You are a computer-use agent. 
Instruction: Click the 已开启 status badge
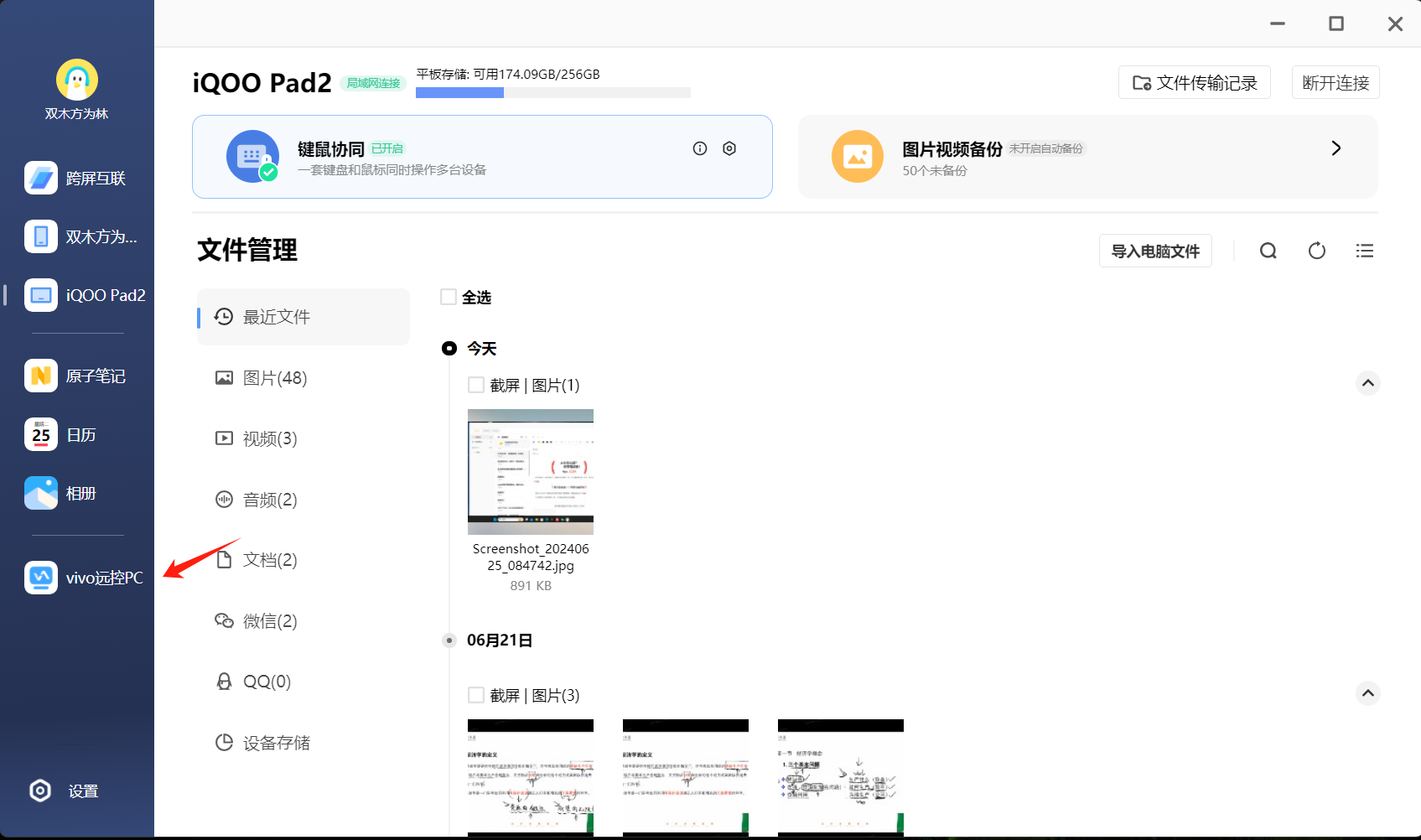tap(387, 148)
